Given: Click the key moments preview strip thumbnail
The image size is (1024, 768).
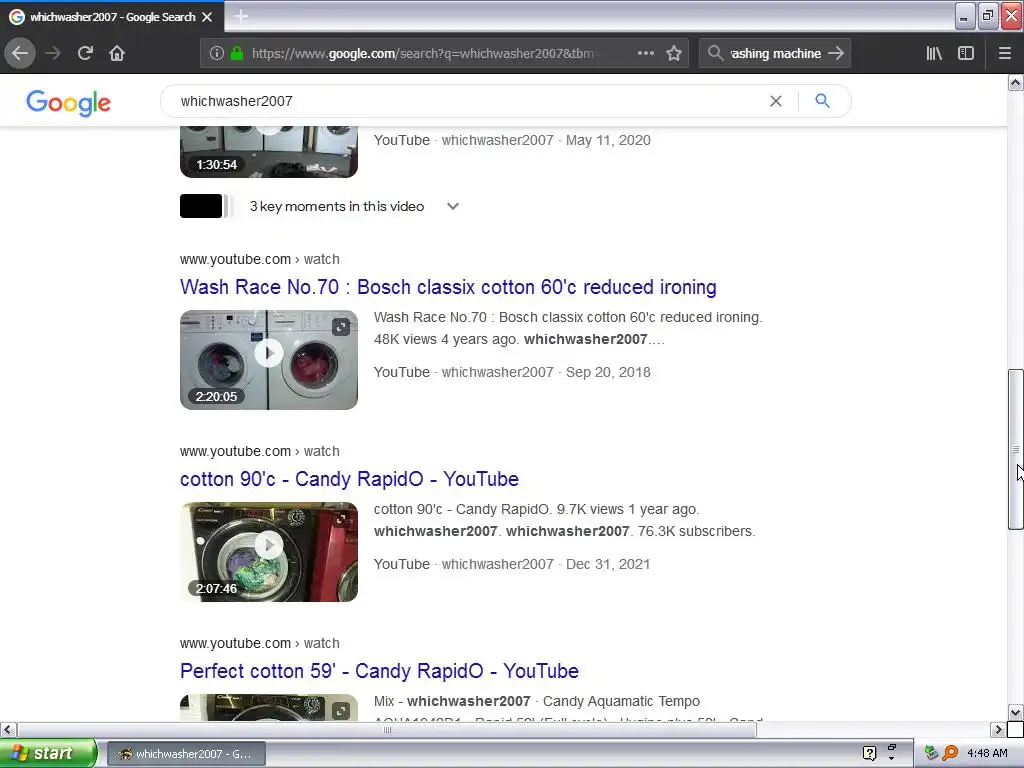Looking at the screenshot, I should pos(205,206).
